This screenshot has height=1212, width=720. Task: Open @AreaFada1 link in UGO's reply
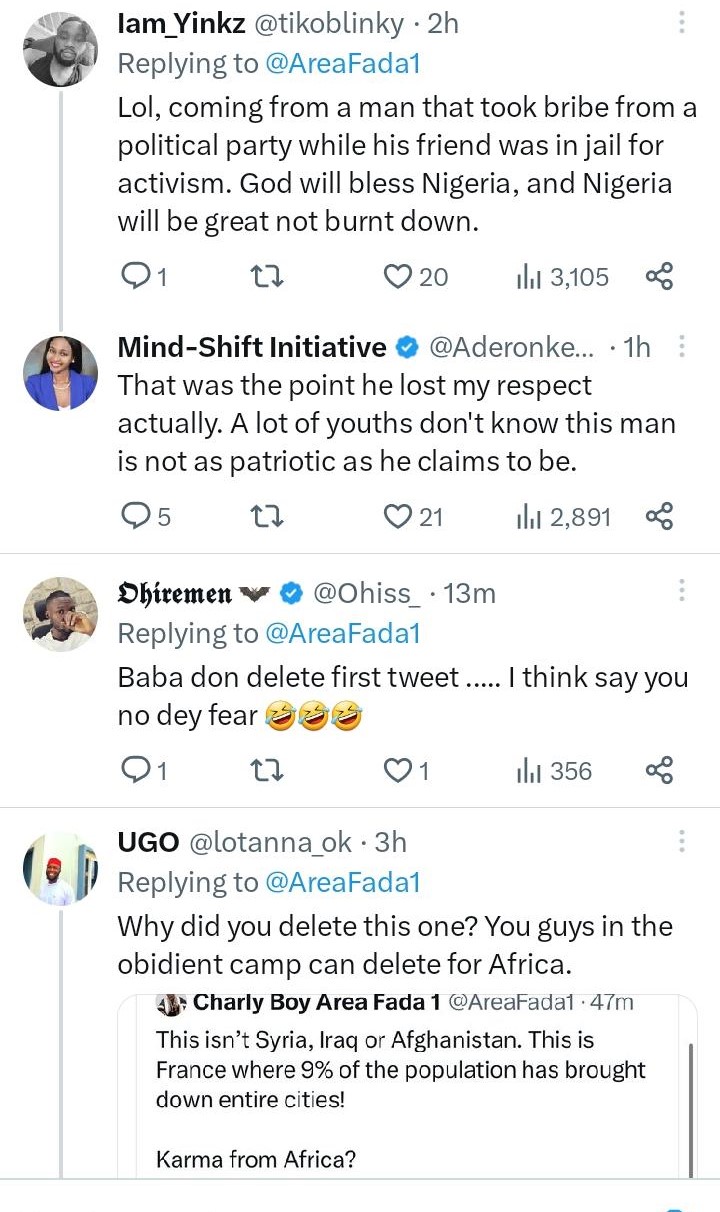pyautogui.click(x=342, y=882)
